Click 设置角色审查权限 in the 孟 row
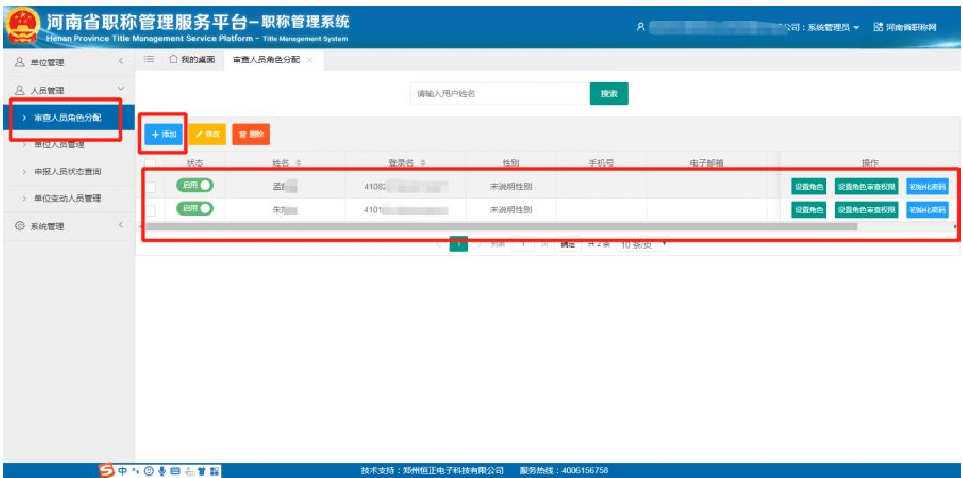 point(867,187)
